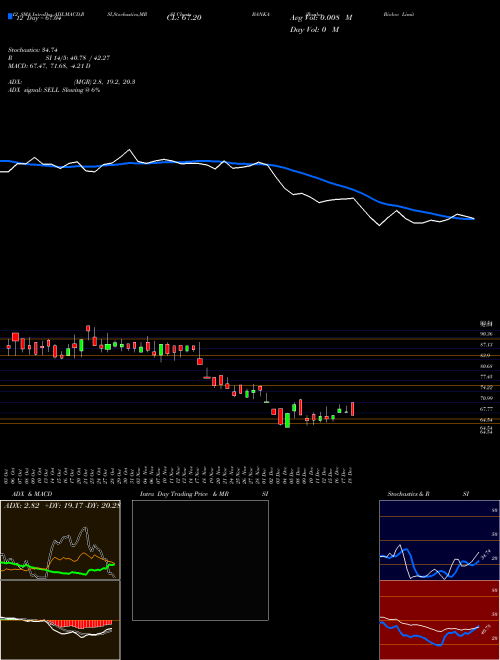Viewport: 500px width, 660px height.
Task: Click the 'Day Vol: 0 M' label
Action: [x=314, y=29]
